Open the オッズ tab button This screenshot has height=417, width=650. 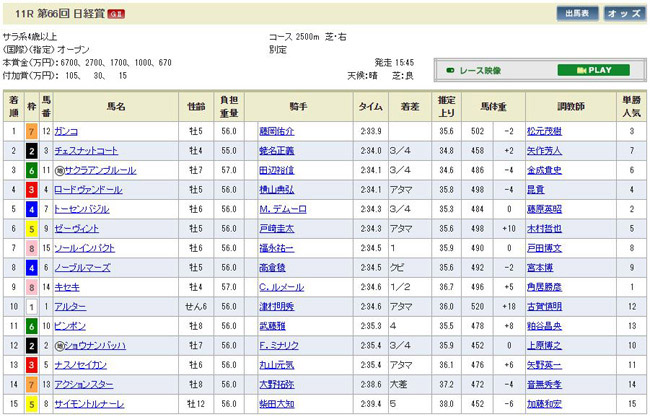[623, 13]
